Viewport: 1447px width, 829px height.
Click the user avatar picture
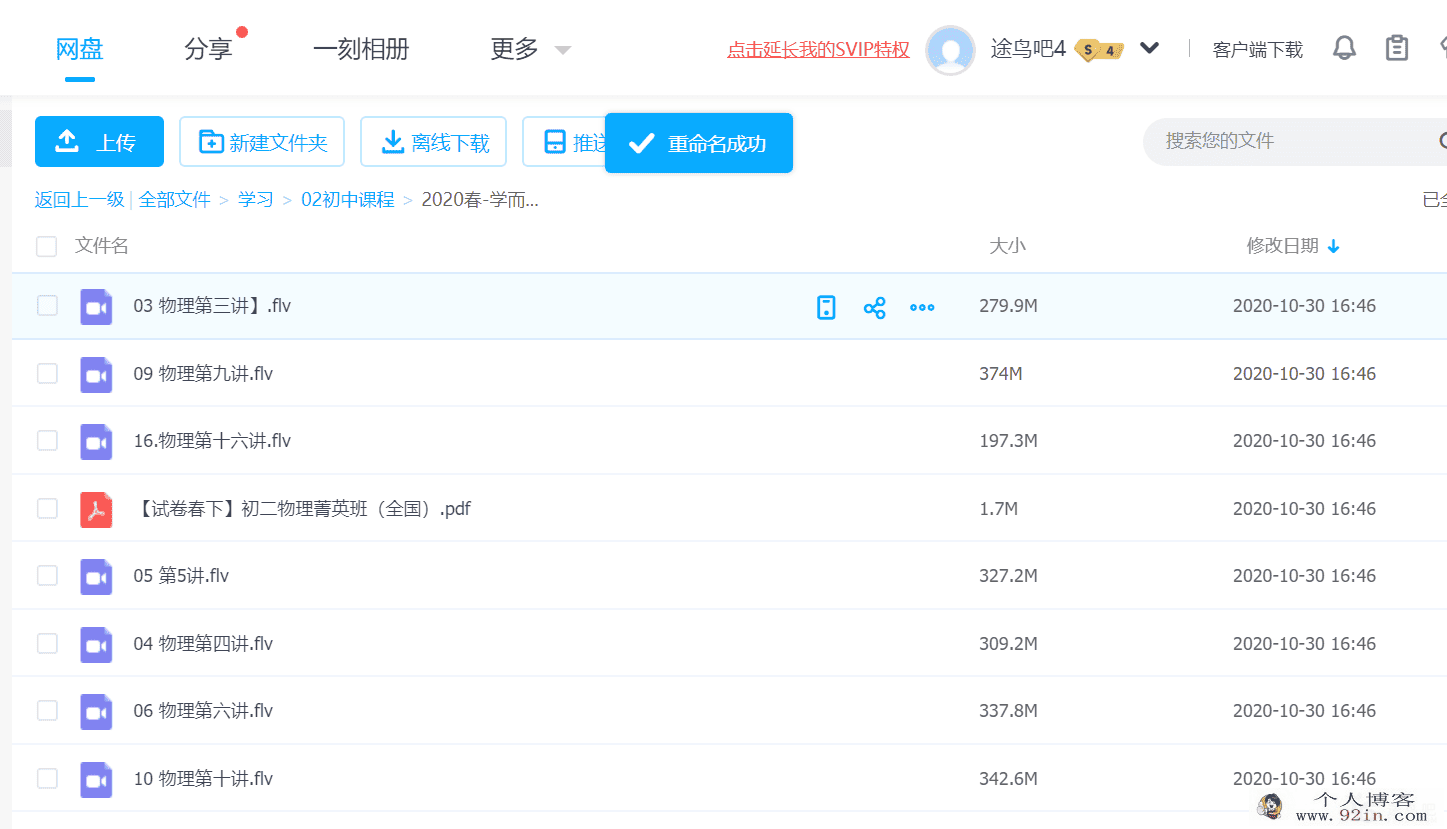(x=950, y=50)
